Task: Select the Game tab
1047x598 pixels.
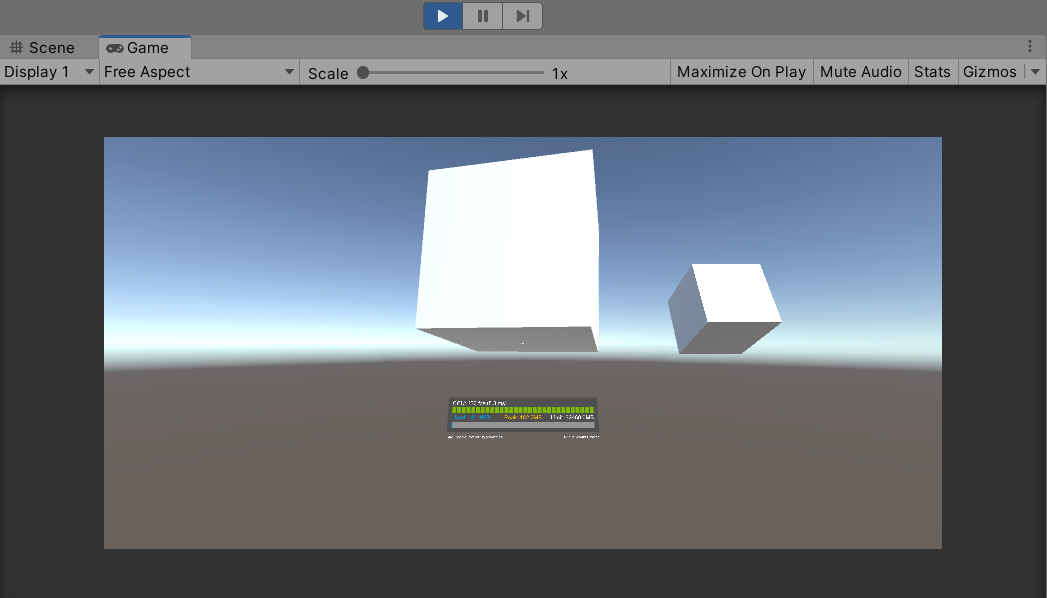Action: 138,48
